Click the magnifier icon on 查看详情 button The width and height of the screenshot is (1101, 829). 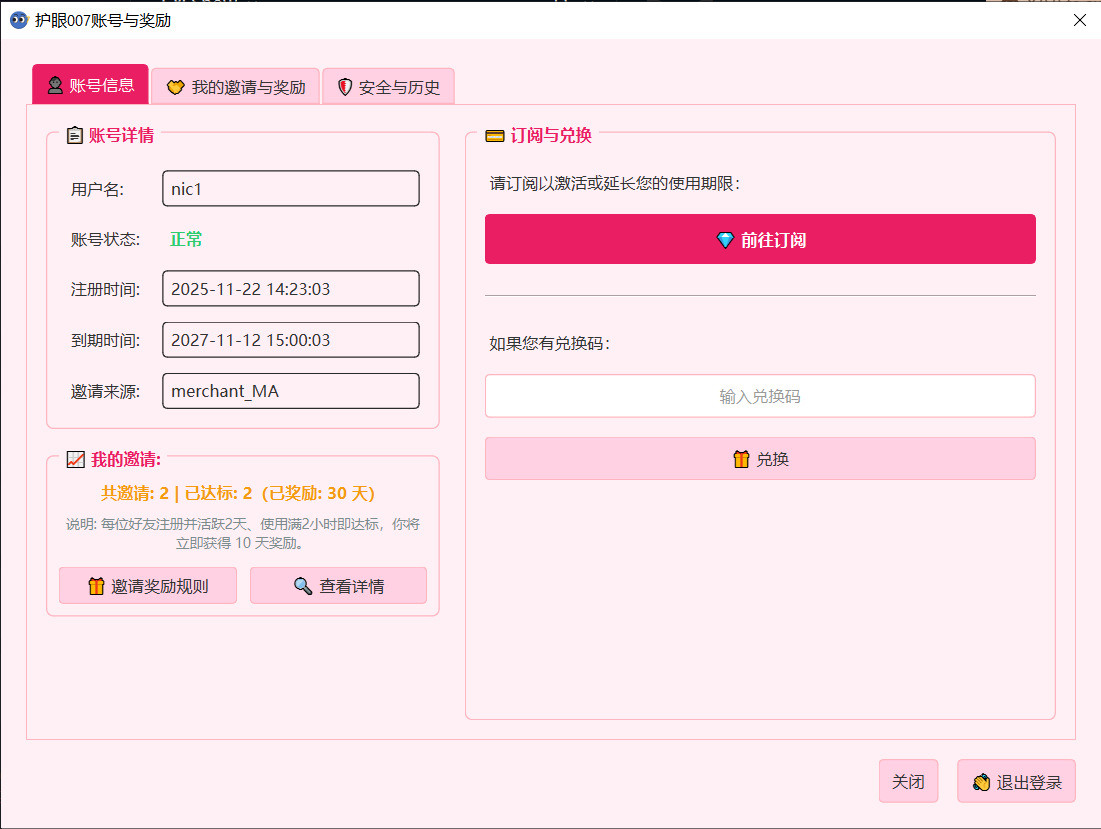(303, 585)
